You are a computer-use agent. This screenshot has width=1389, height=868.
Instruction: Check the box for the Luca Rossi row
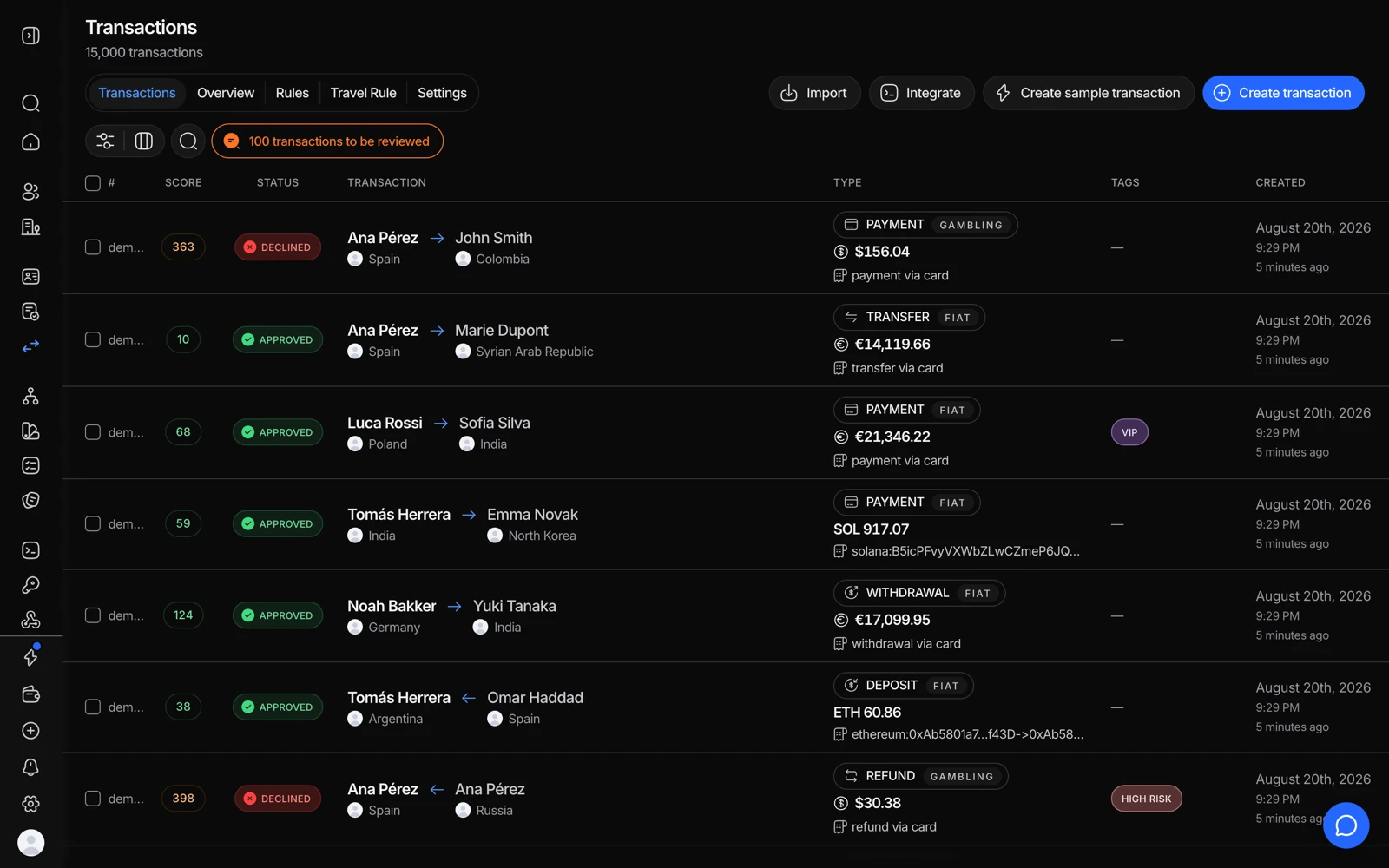point(93,432)
